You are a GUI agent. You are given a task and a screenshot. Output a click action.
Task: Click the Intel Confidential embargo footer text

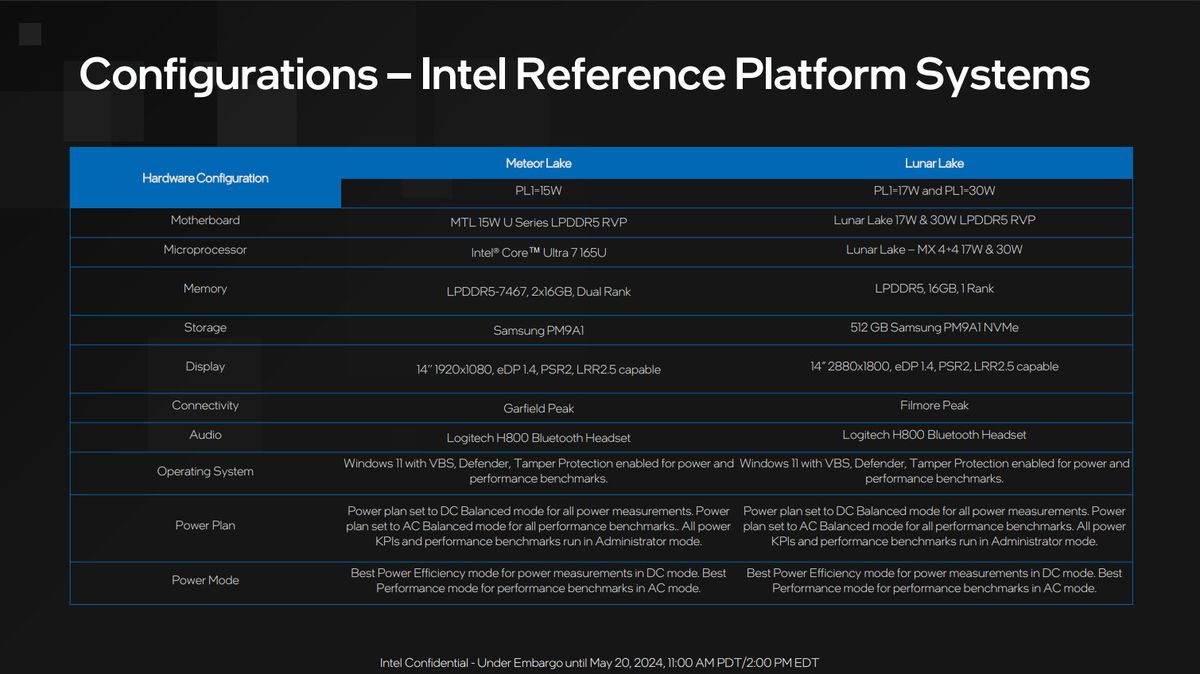598,662
